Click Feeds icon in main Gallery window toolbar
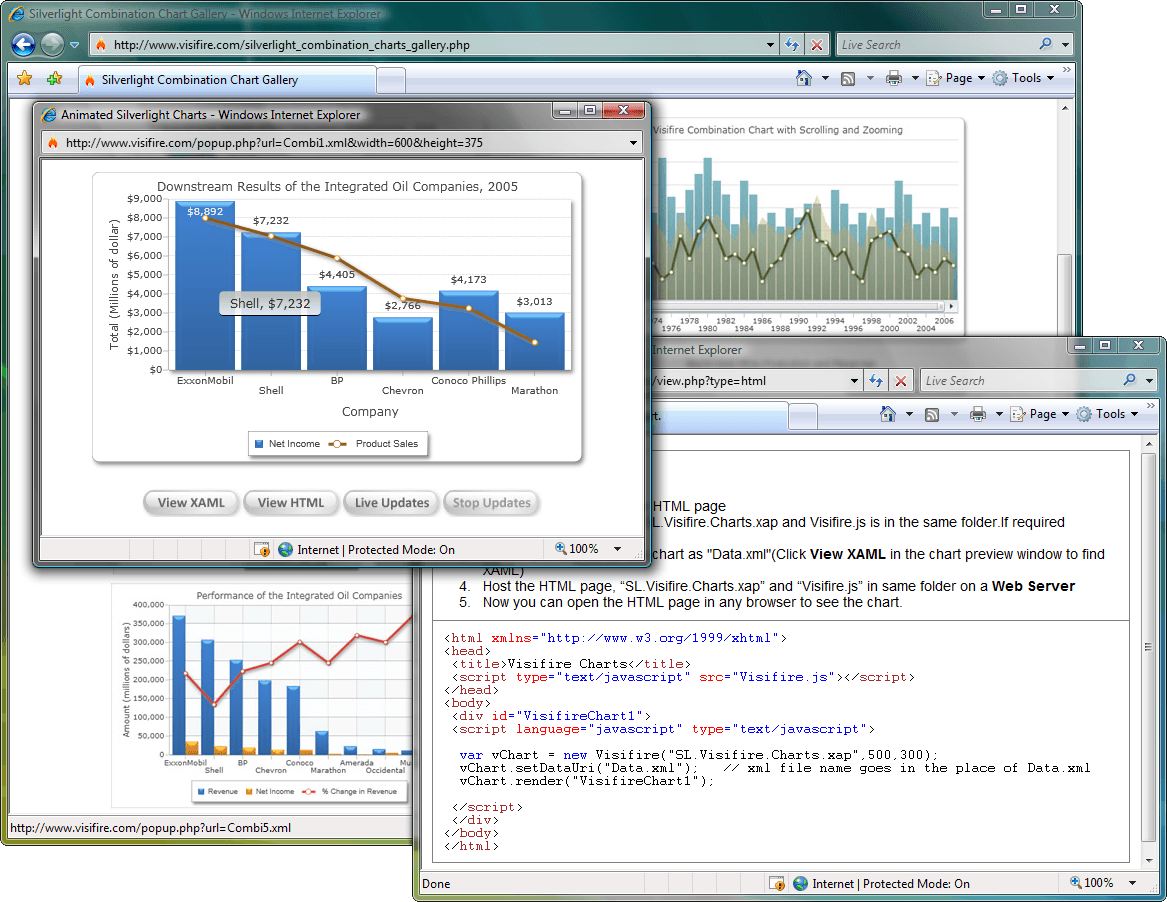Screen dimensions: 1167x902 tap(848, 78)
